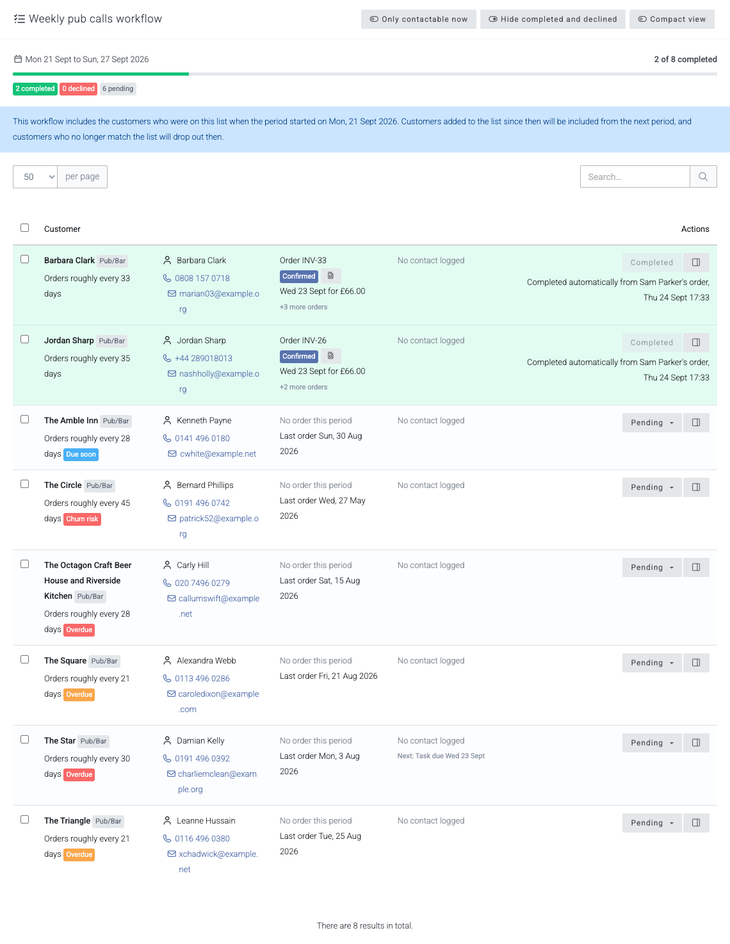Tick the checkbox for The Amble Inn
This screenshot has height=944, width=730.
(x=25, y=420)
